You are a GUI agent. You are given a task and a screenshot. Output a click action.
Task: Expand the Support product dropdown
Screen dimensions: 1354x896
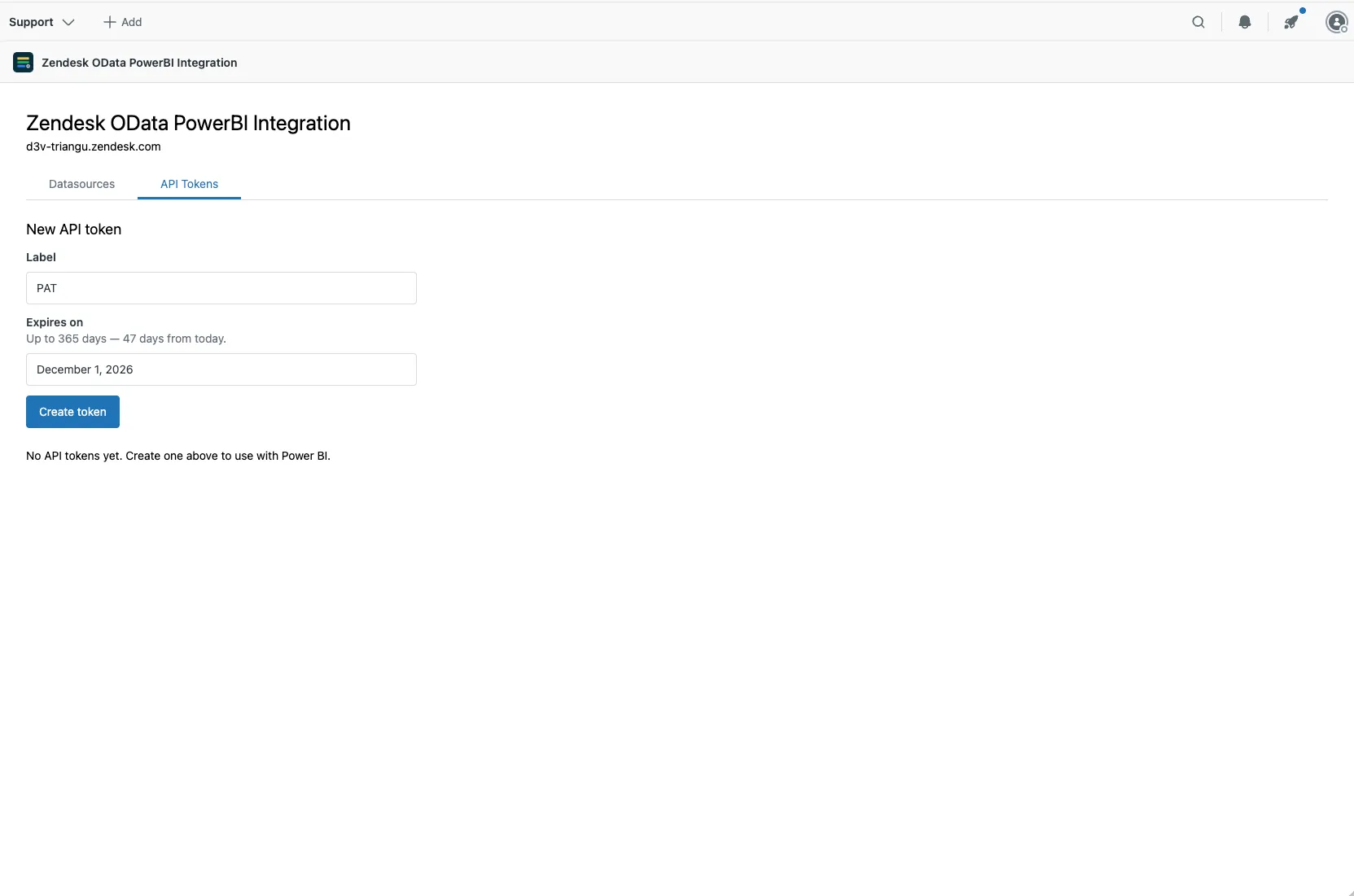click(x=42, y=22)
